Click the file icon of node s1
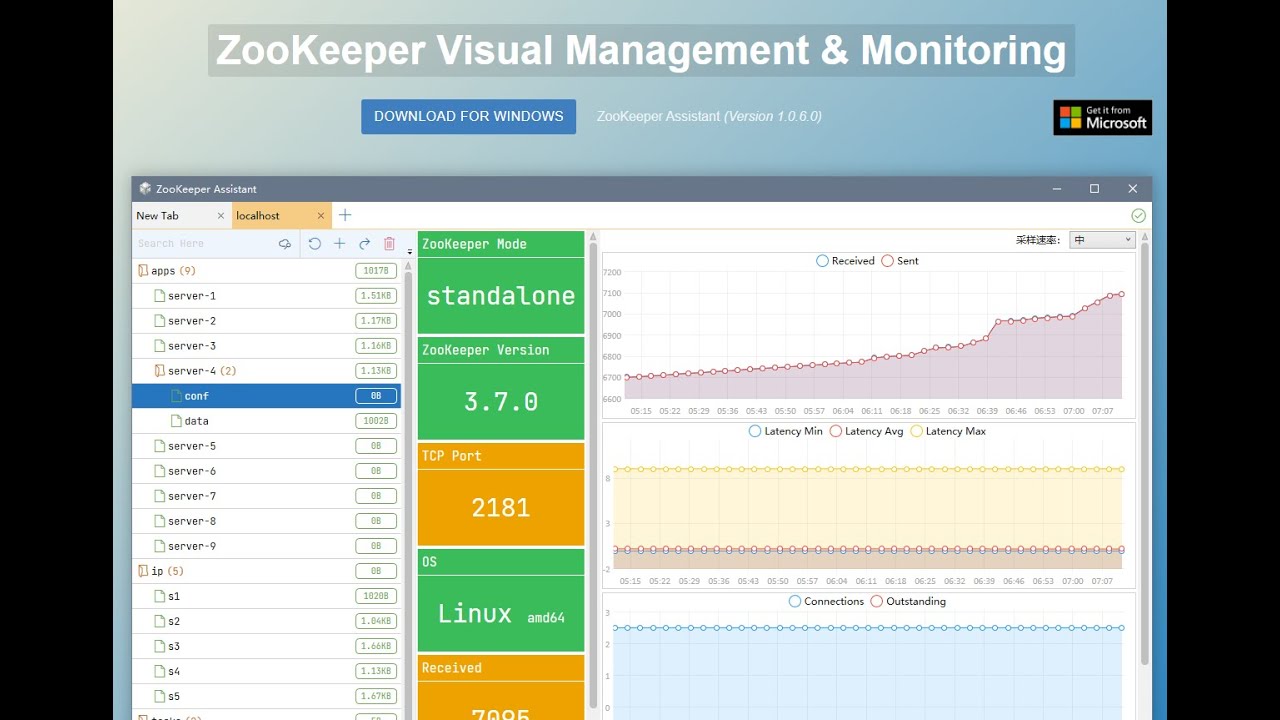This screenshot has height=720, width=1280. pos(159,596)
